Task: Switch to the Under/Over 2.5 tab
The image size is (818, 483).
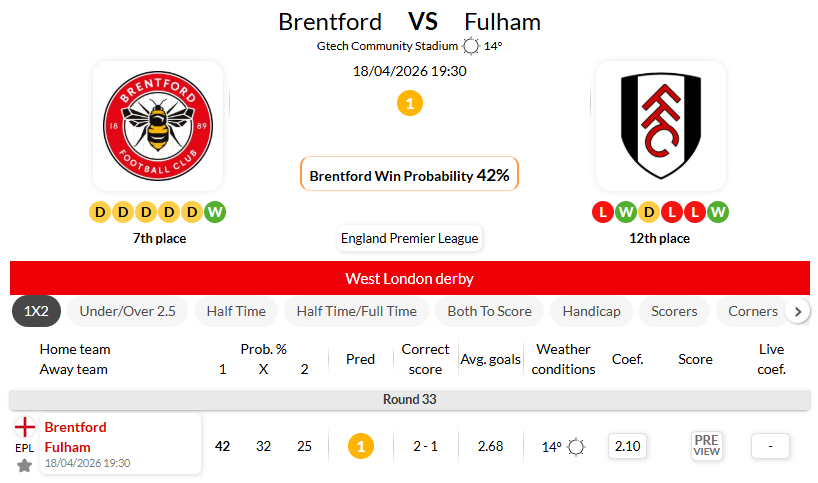Action: [x=127, y=311]
